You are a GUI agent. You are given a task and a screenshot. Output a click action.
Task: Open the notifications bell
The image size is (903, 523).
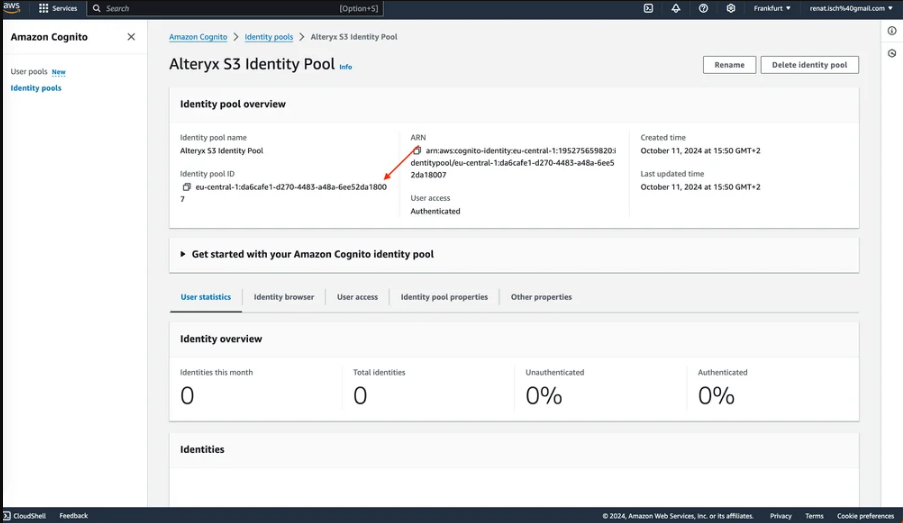676,8
